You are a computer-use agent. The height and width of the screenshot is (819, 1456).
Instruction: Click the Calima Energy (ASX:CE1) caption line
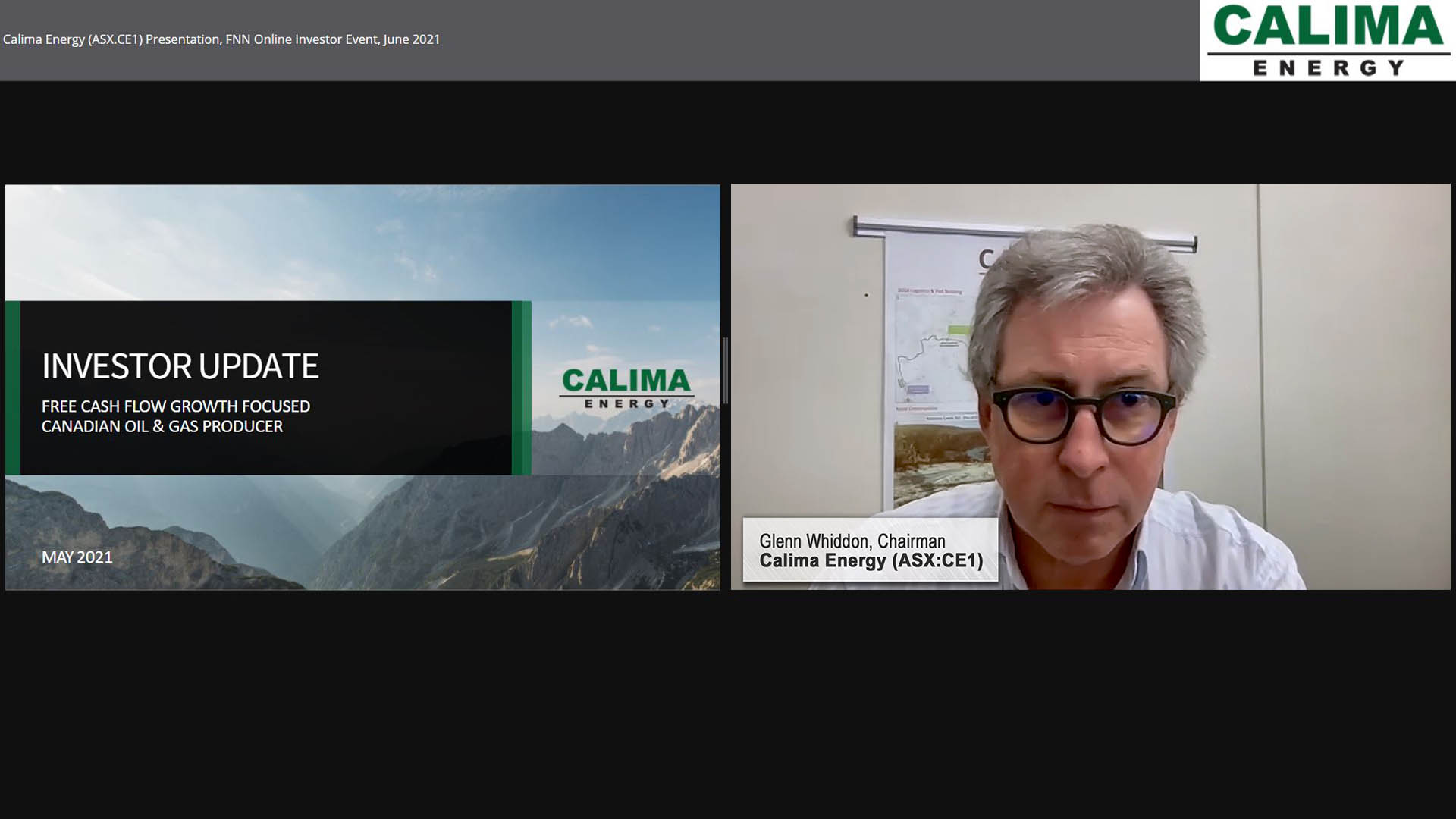pyautogui.click(x=871, y=561)
